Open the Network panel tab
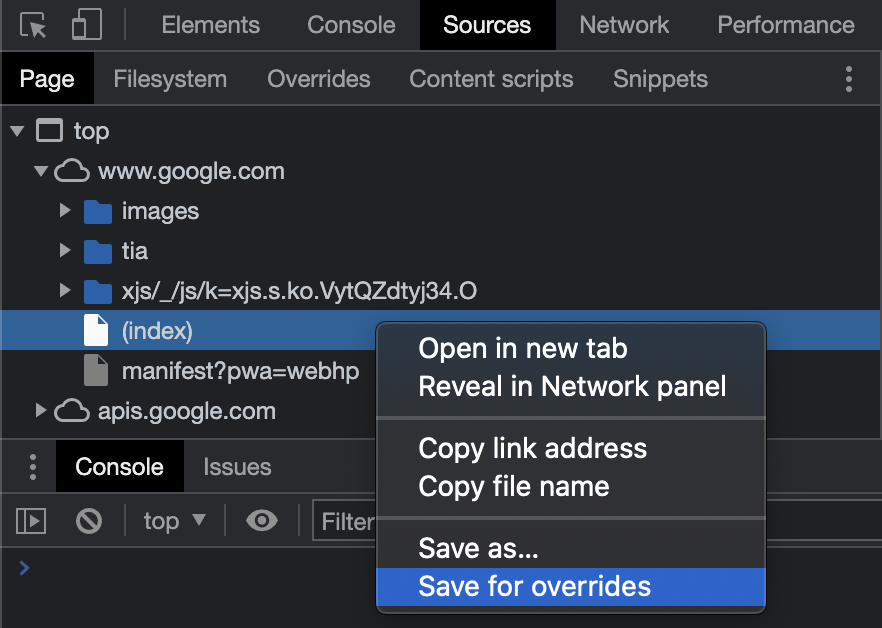This screenshot has height=628, width=882. (624, 25)
